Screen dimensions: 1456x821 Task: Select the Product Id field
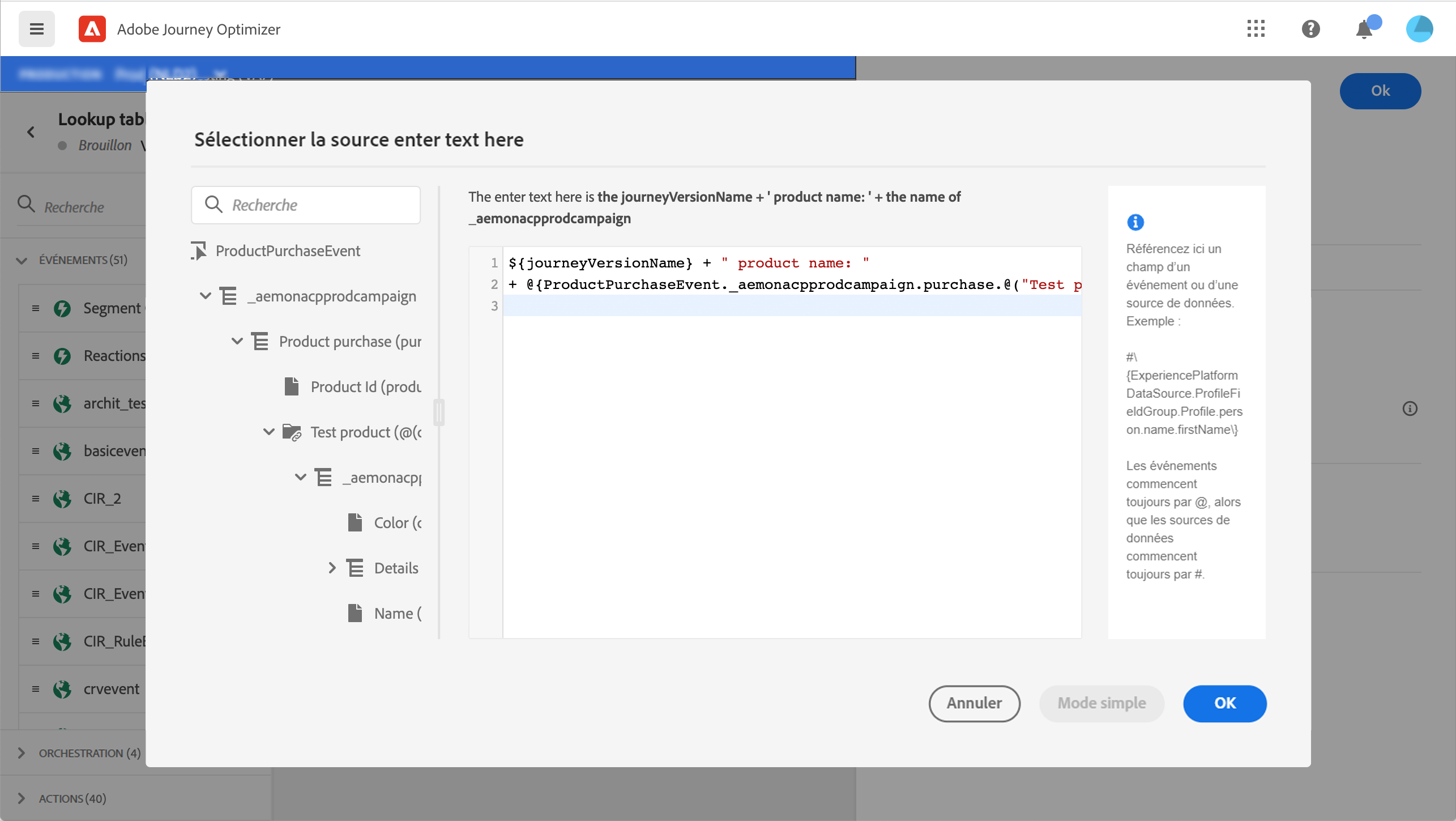(x=365, y=387)
